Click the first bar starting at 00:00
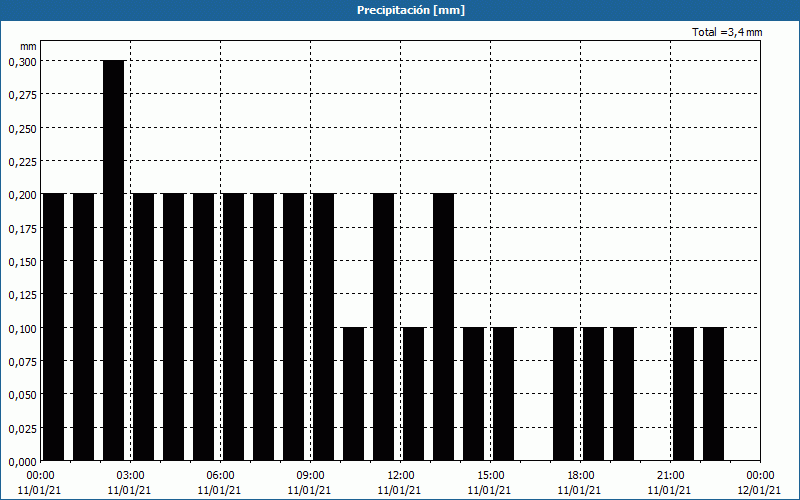Viewport: 800px width, 500px height. [x=54, y=327]
